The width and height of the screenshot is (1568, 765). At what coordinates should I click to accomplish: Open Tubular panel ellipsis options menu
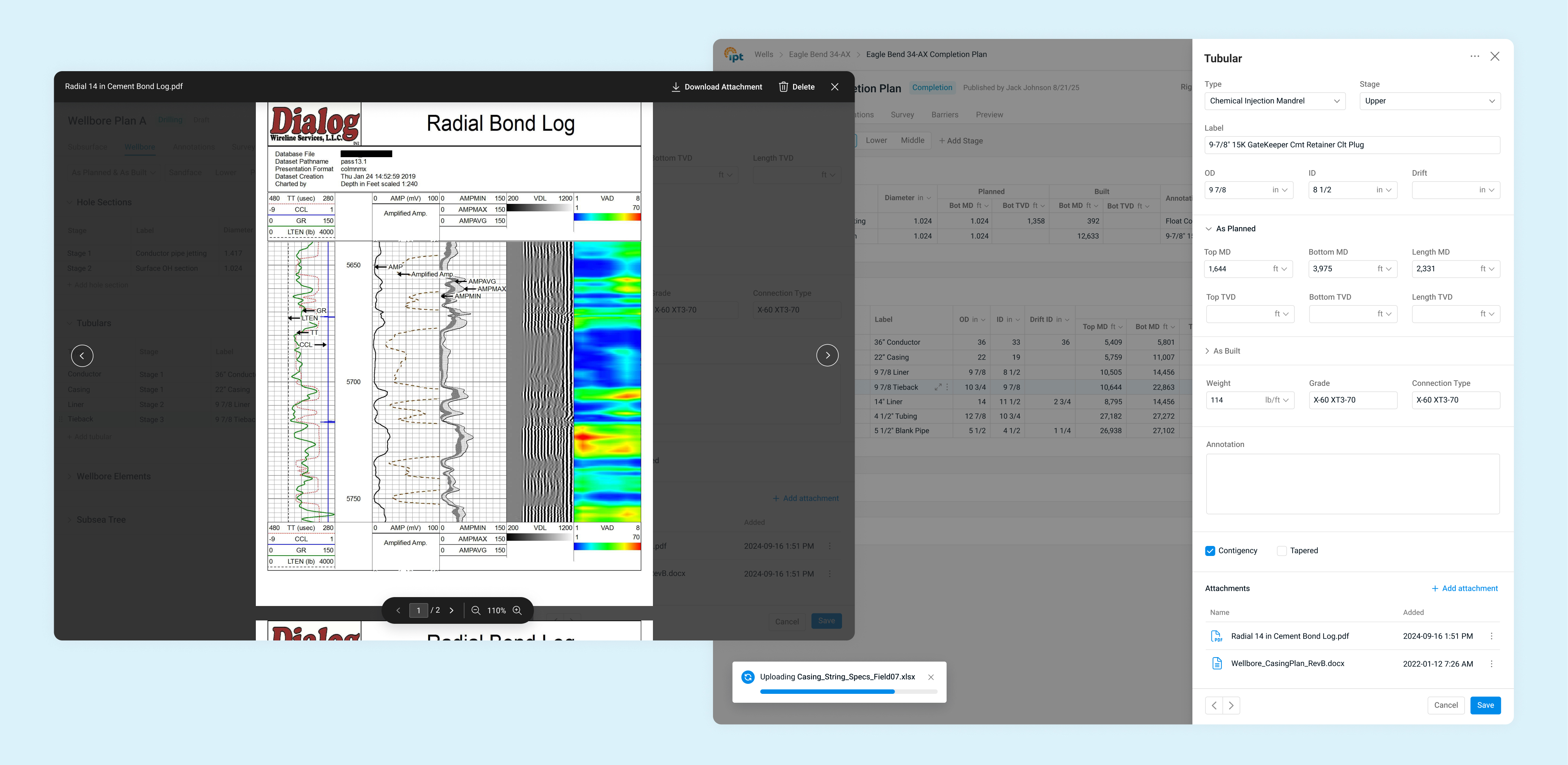[1474, 57]
